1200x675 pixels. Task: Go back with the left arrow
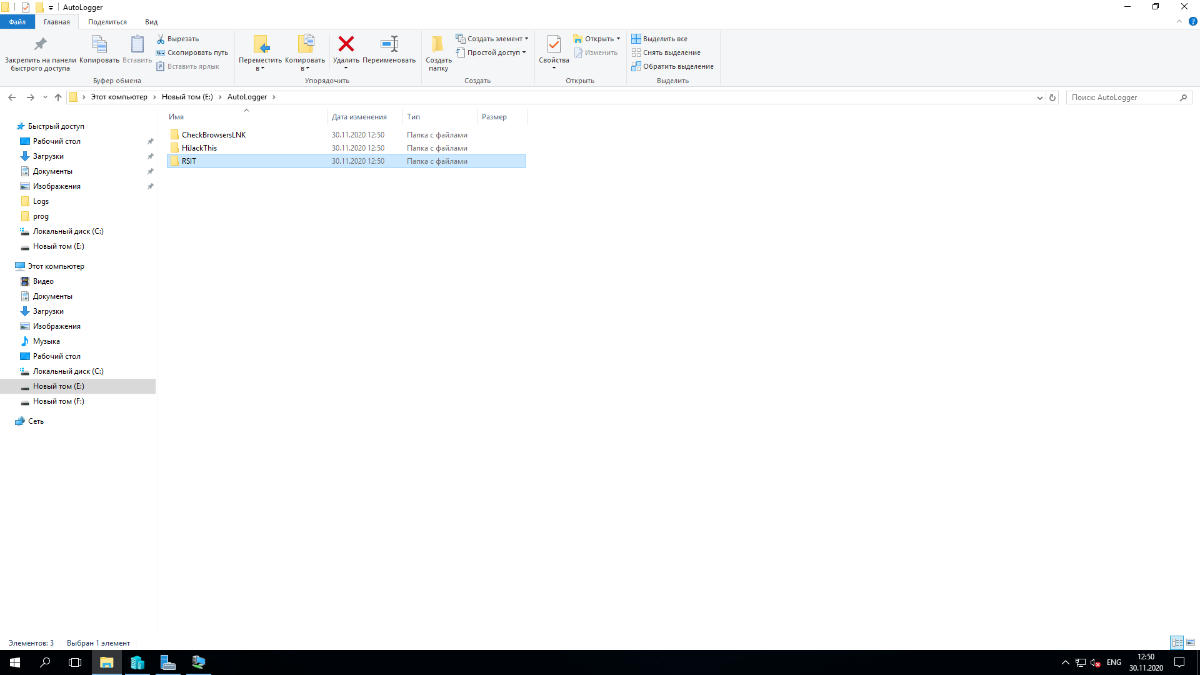point(11,97)
